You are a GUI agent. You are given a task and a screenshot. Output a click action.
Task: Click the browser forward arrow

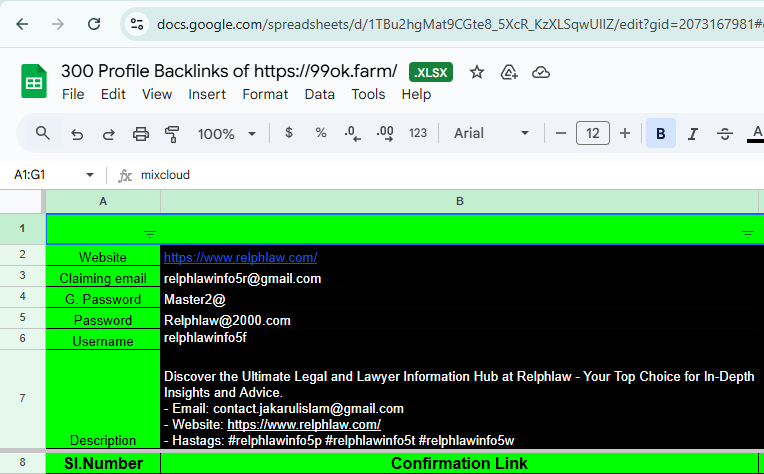58,24
